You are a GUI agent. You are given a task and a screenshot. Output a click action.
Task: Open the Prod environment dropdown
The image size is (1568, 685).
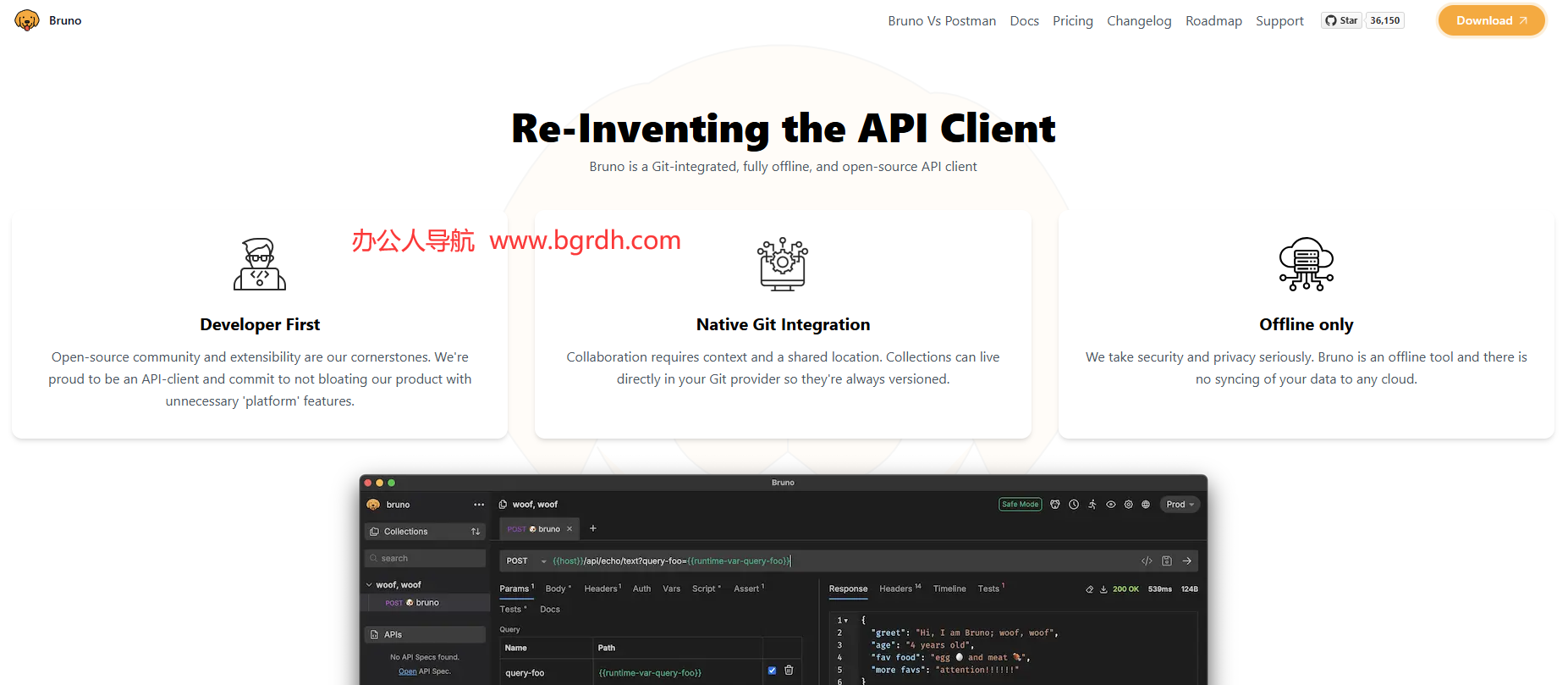[1180, 505]
